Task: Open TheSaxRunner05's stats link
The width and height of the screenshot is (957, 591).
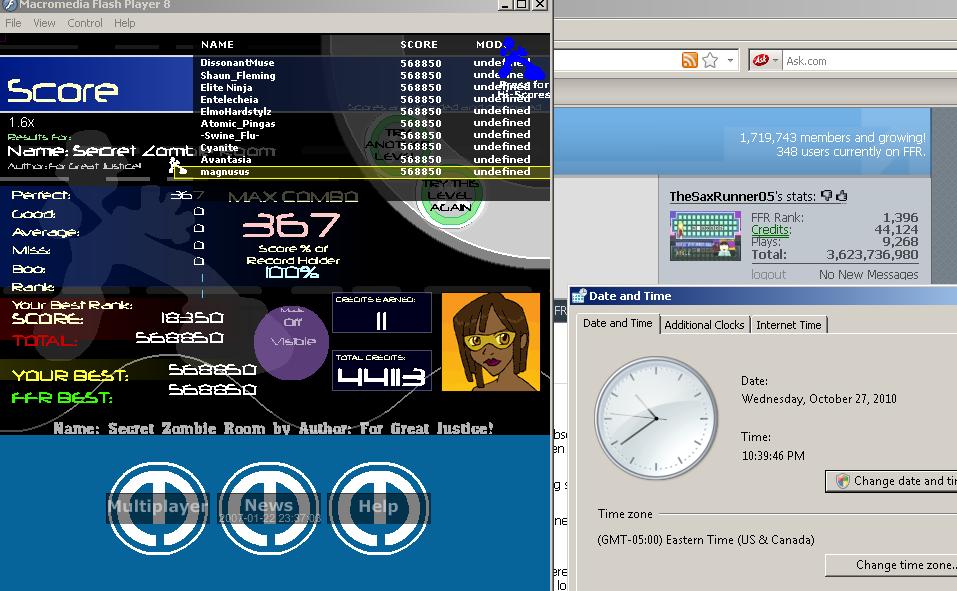Action: click(743, 197)
